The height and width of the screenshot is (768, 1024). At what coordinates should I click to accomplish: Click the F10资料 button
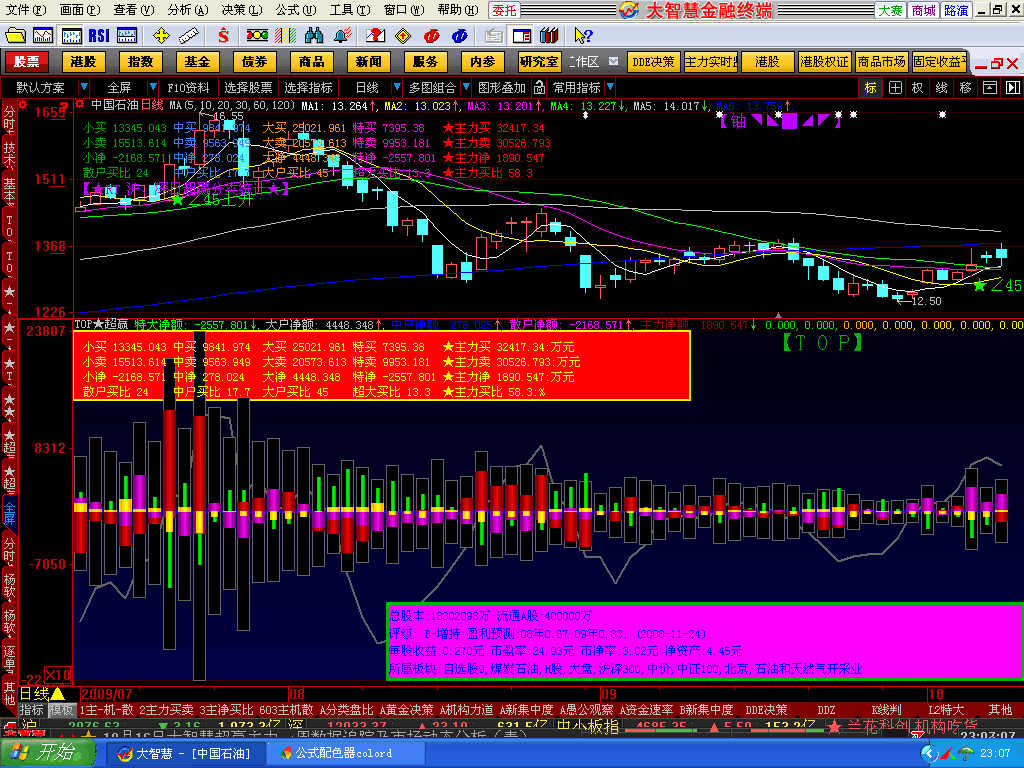[x=188, y=88]
